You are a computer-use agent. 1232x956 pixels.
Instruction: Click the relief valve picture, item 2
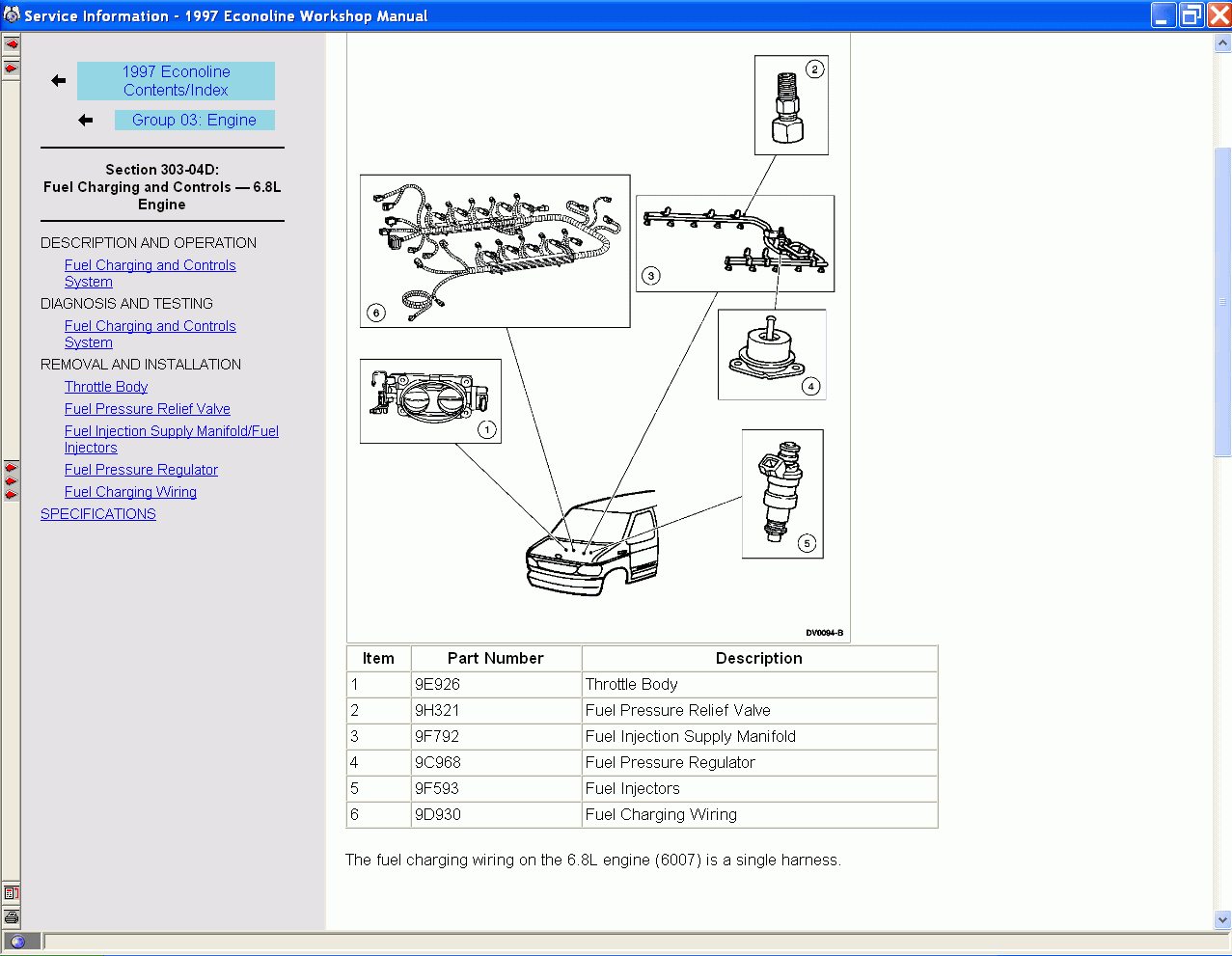791,105
